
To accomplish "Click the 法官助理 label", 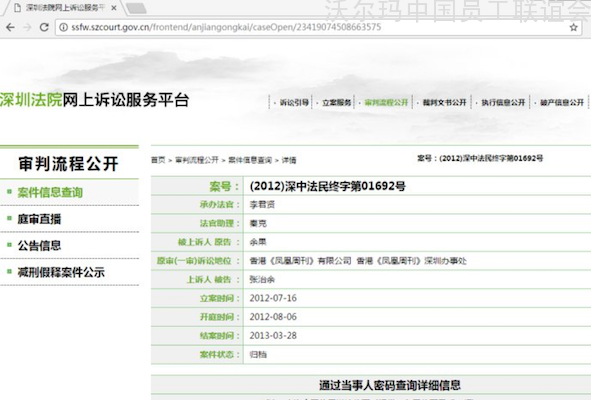I will tap(220, 224).
